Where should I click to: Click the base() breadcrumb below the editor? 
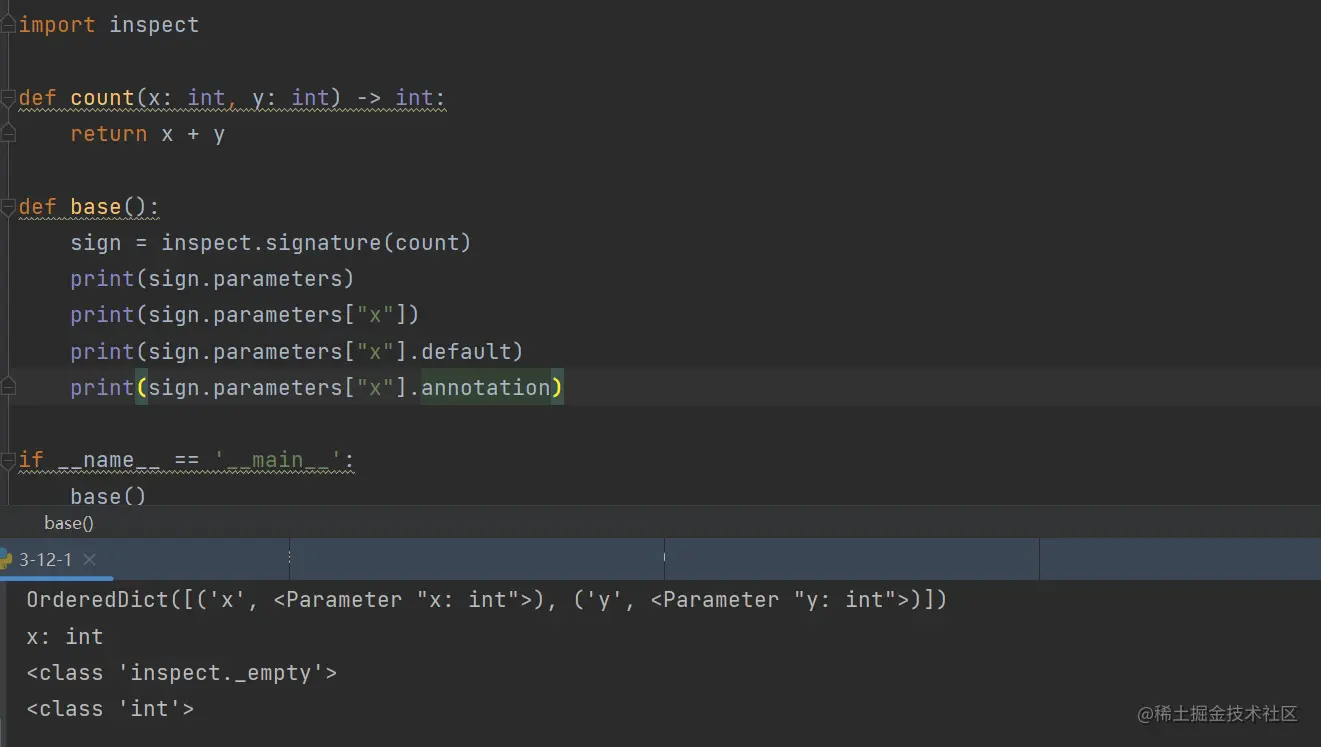pos(69,522)
